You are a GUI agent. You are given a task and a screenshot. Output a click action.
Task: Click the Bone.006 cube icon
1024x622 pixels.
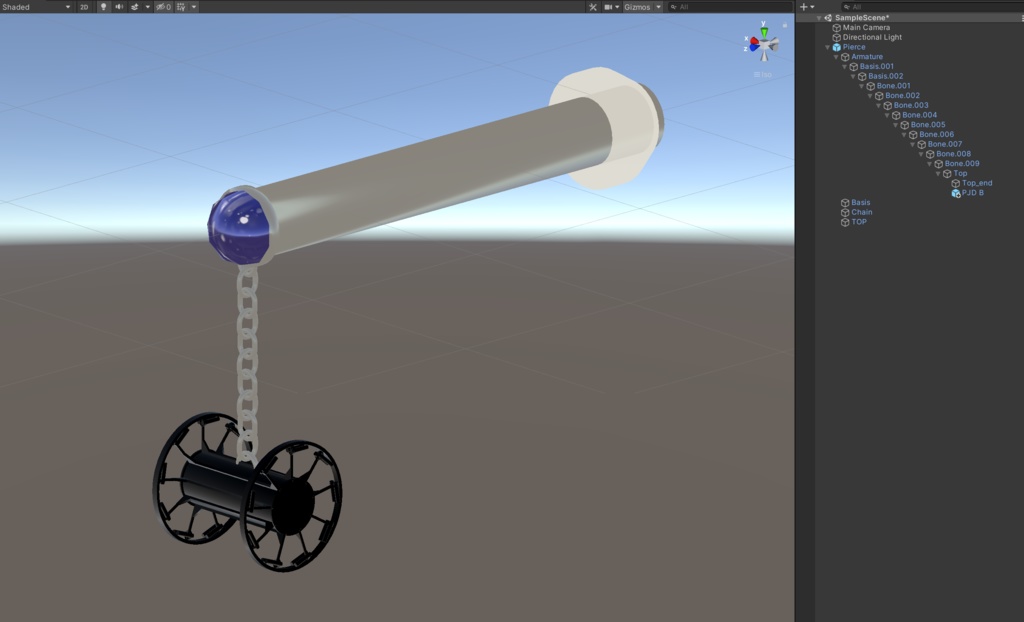coord(913,135)
